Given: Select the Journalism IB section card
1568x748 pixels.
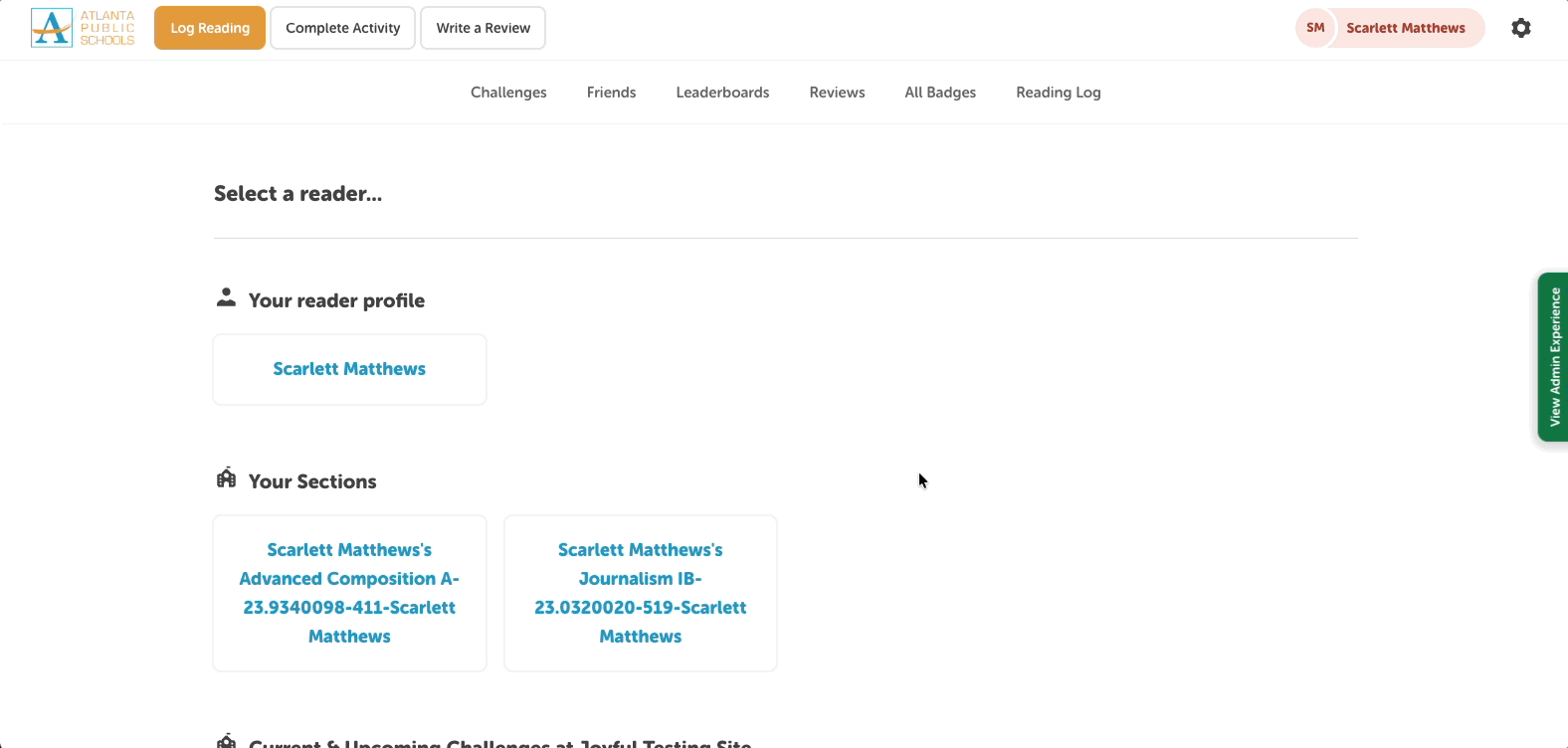Looking at the screenshot, I should point(641,593).
